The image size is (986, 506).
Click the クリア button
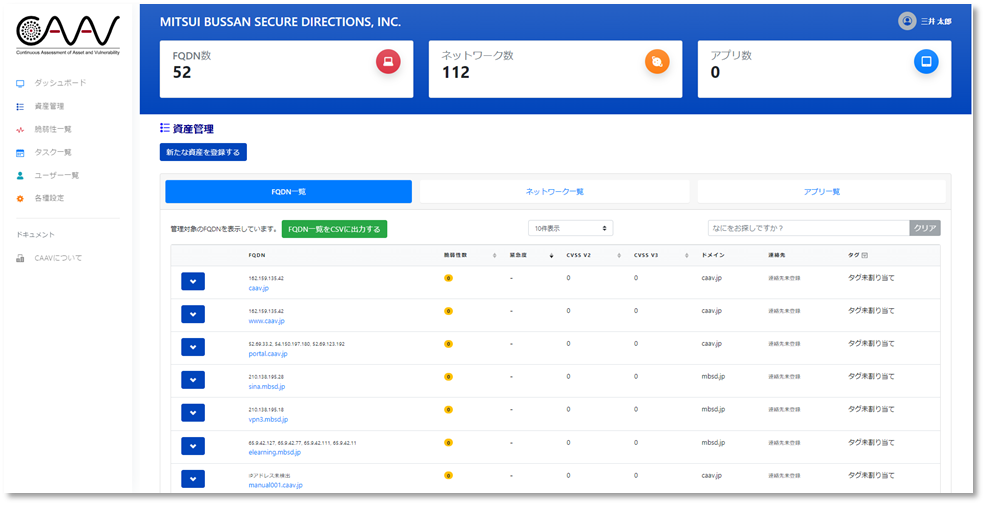pyautogui.click(x=925, y=228)
